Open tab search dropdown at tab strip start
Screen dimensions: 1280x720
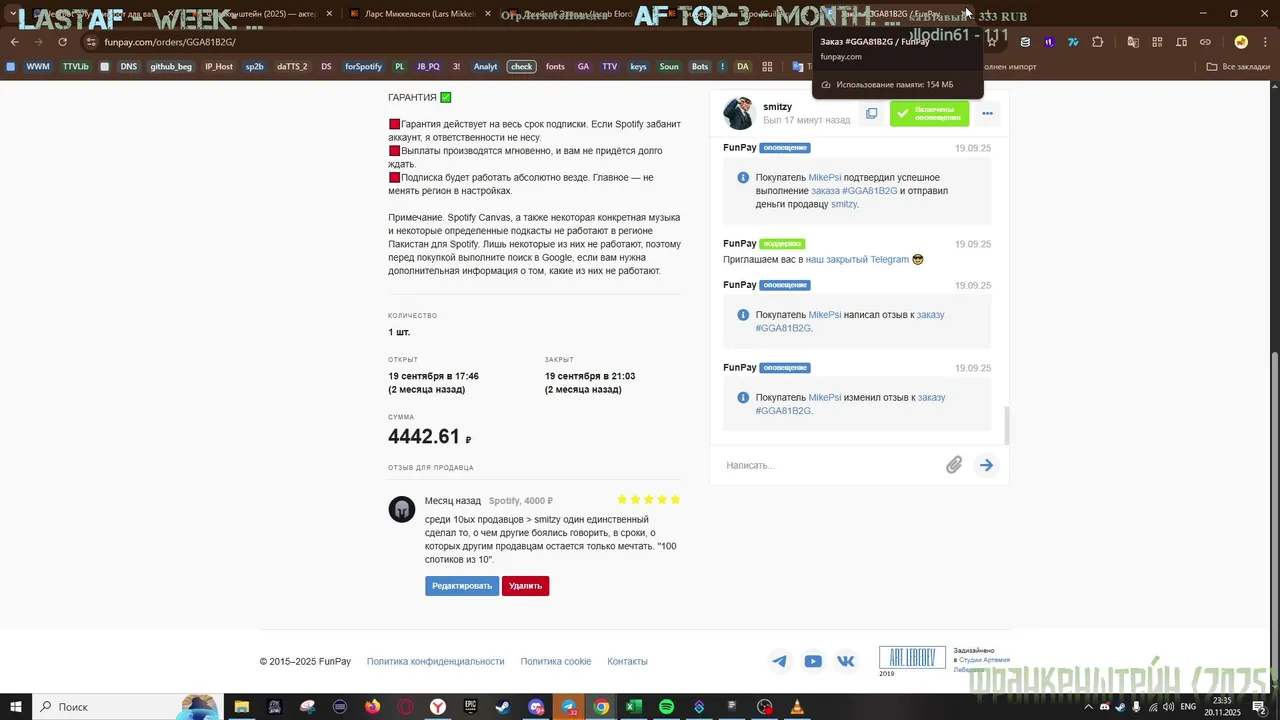point(13,14)
